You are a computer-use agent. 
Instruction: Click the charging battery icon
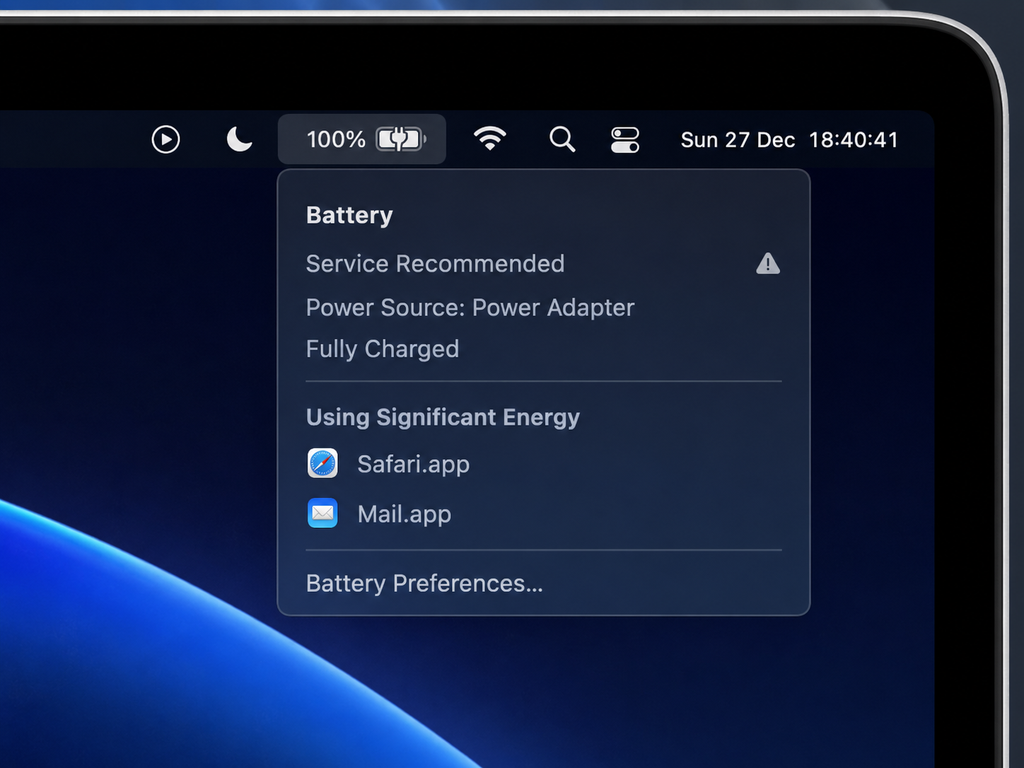[x=401, y=139]
